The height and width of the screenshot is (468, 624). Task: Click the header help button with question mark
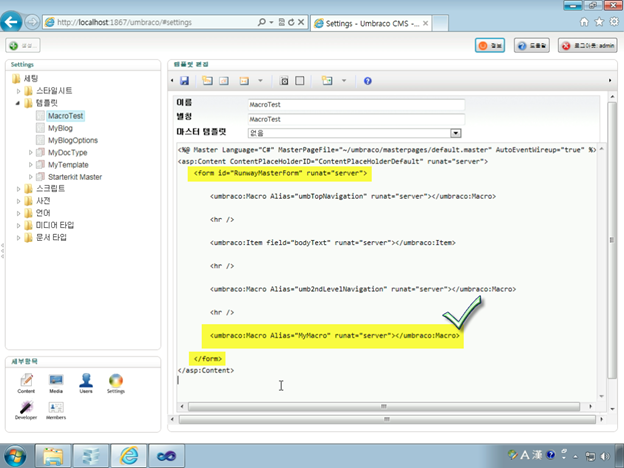532,45
